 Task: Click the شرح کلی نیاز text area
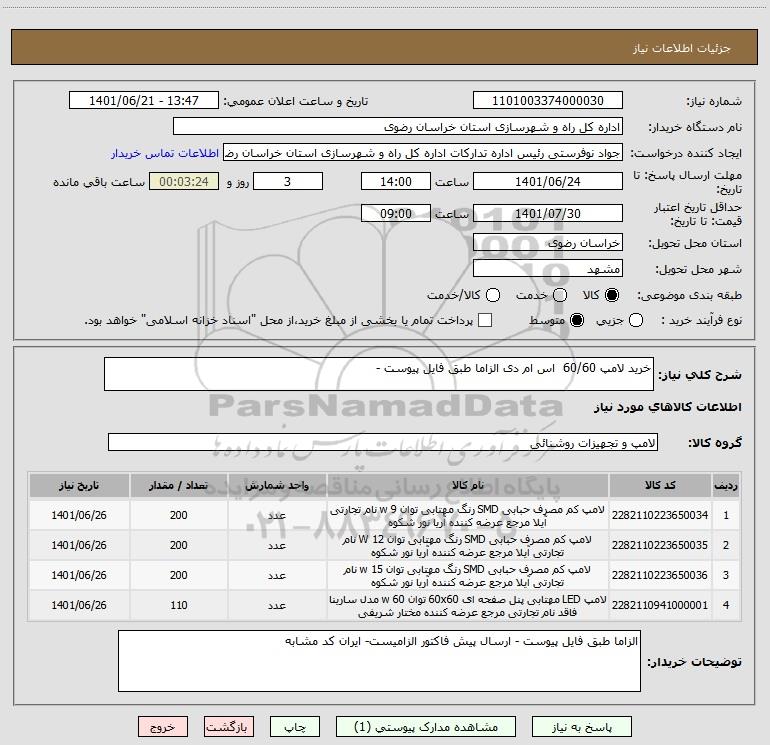click(379, 374)
